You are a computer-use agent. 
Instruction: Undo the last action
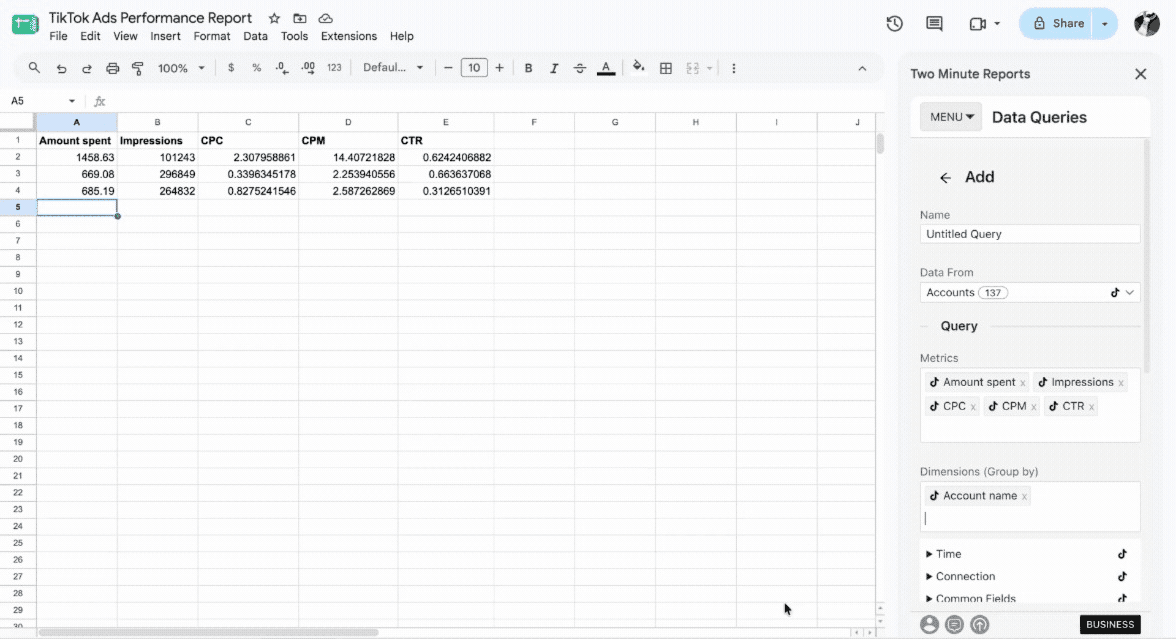(x=62, y=68)
